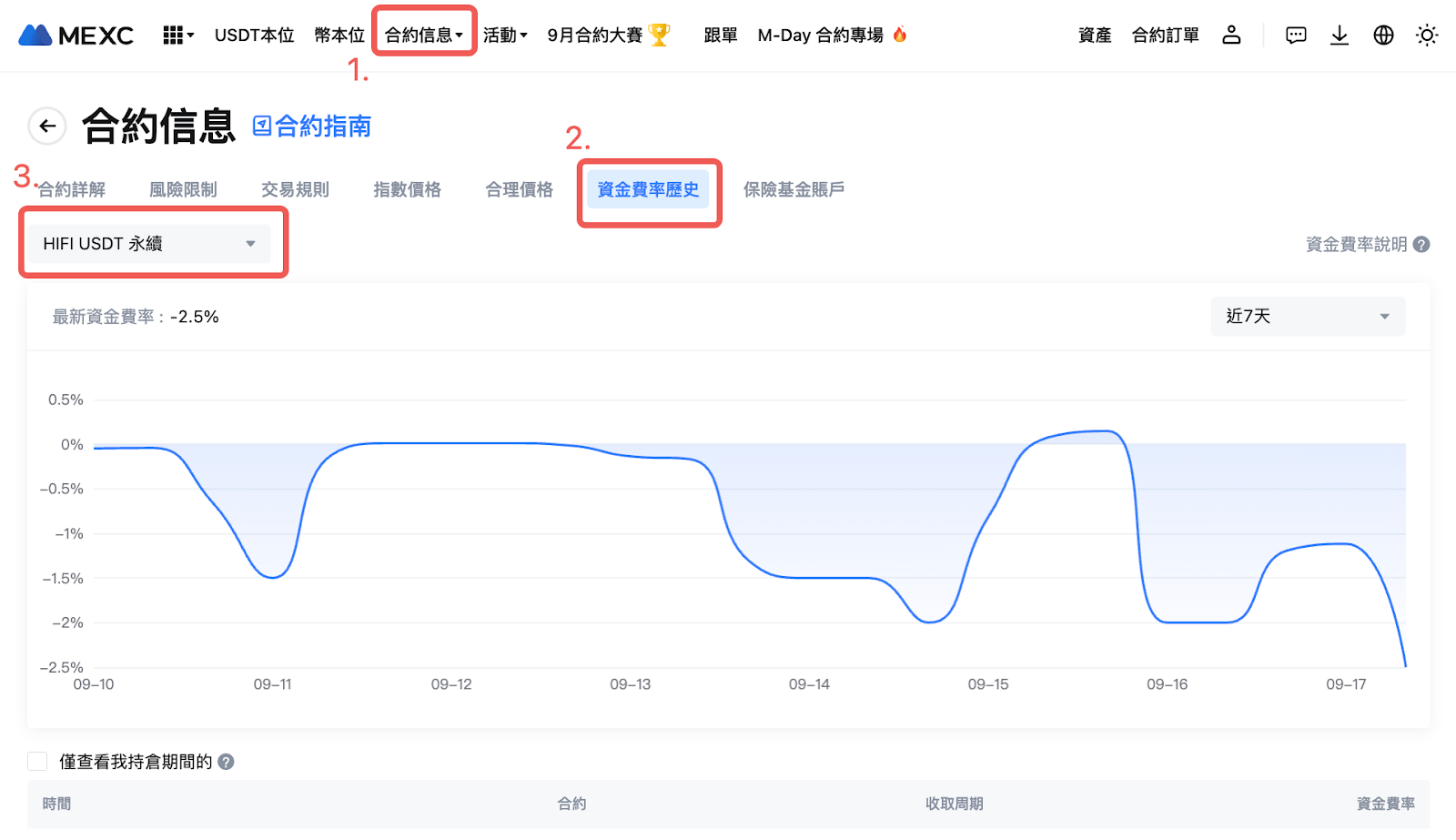
Task: Click help icon beside 資金費率說明
Action: pos(1421,245)
